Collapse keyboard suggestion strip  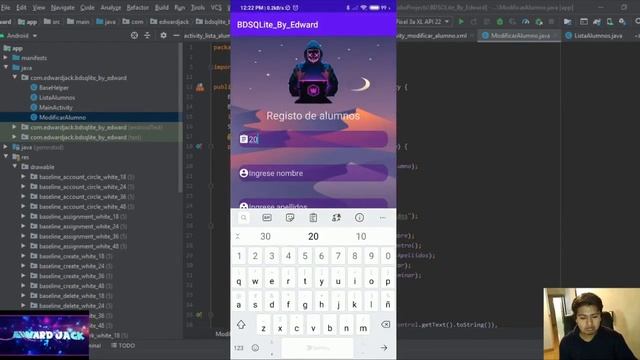pyautogui.click(x=238, y=236)
